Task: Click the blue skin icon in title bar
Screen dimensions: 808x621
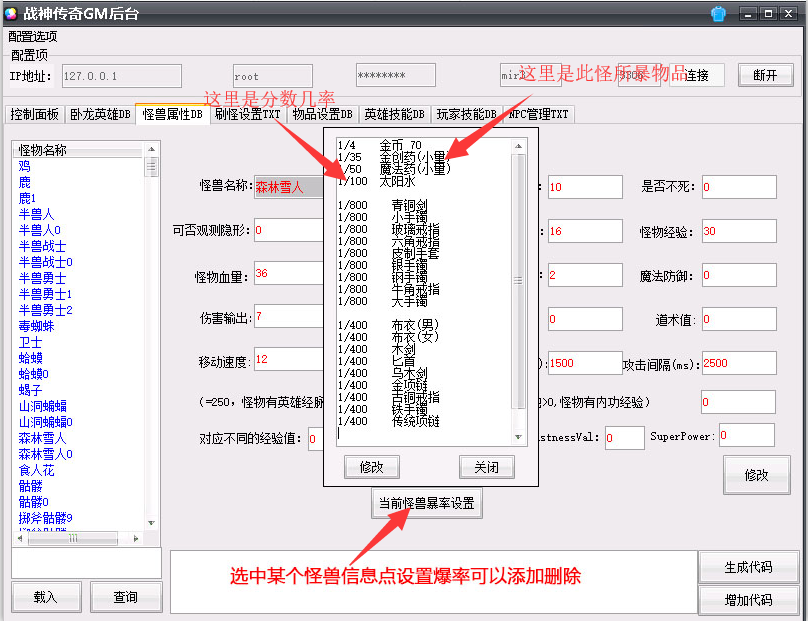Action: point(718,13)
